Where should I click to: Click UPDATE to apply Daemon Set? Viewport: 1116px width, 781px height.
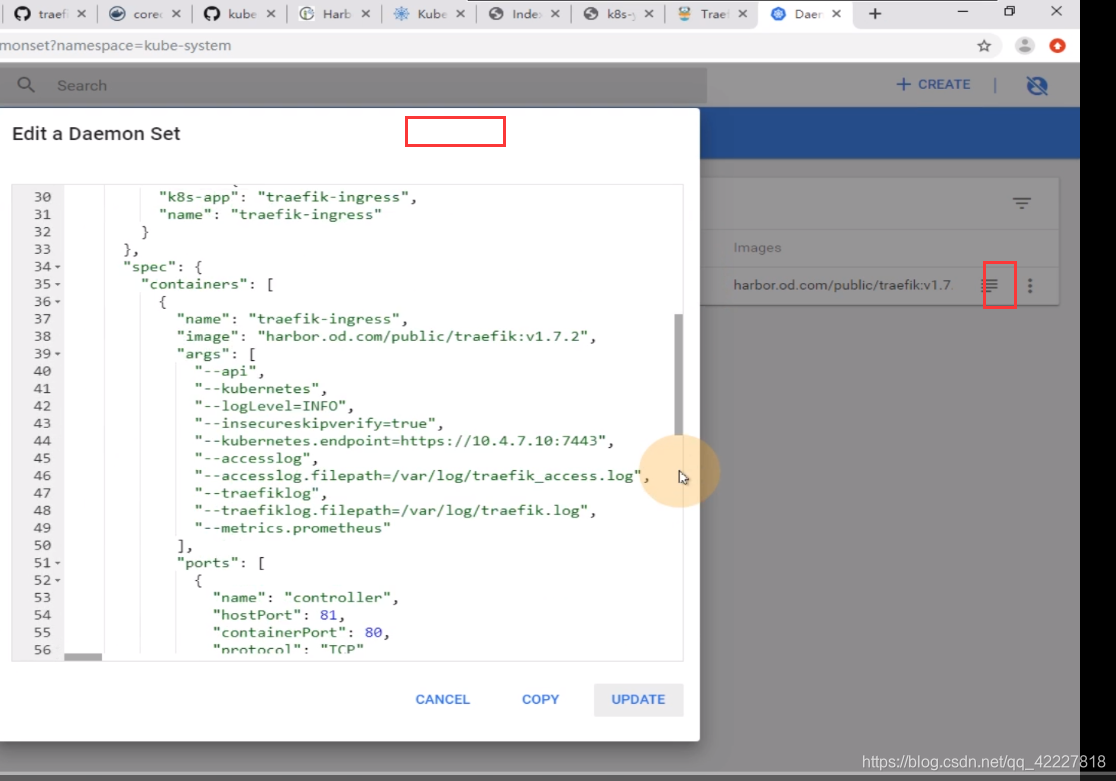pos(638,699)
